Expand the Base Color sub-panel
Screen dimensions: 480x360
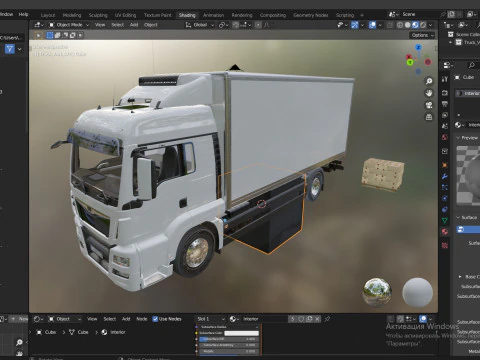coord(460,277)
